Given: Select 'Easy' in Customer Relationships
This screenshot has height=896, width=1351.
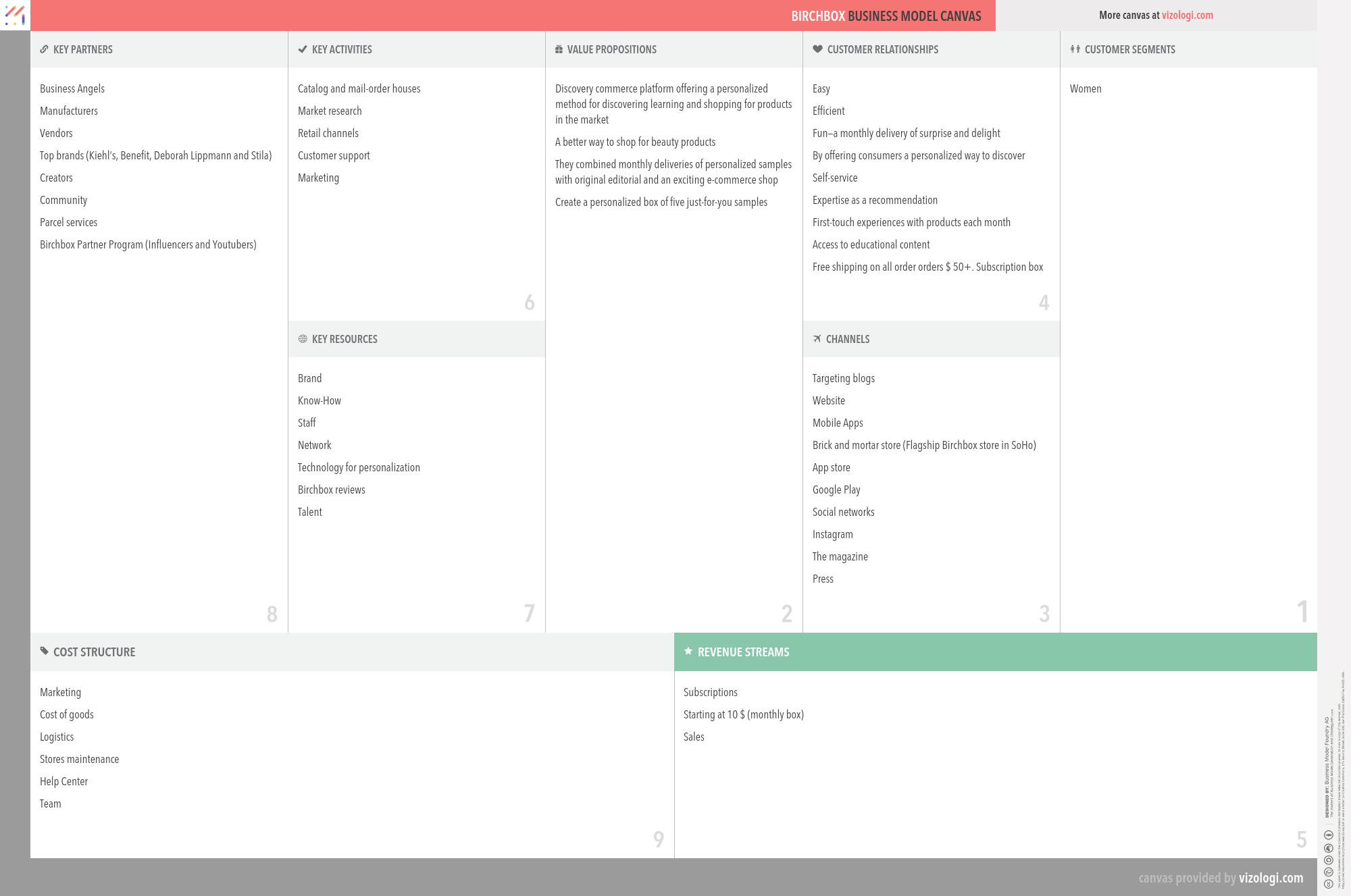Looking at the screenshot, I should click(x=821, y=88).
